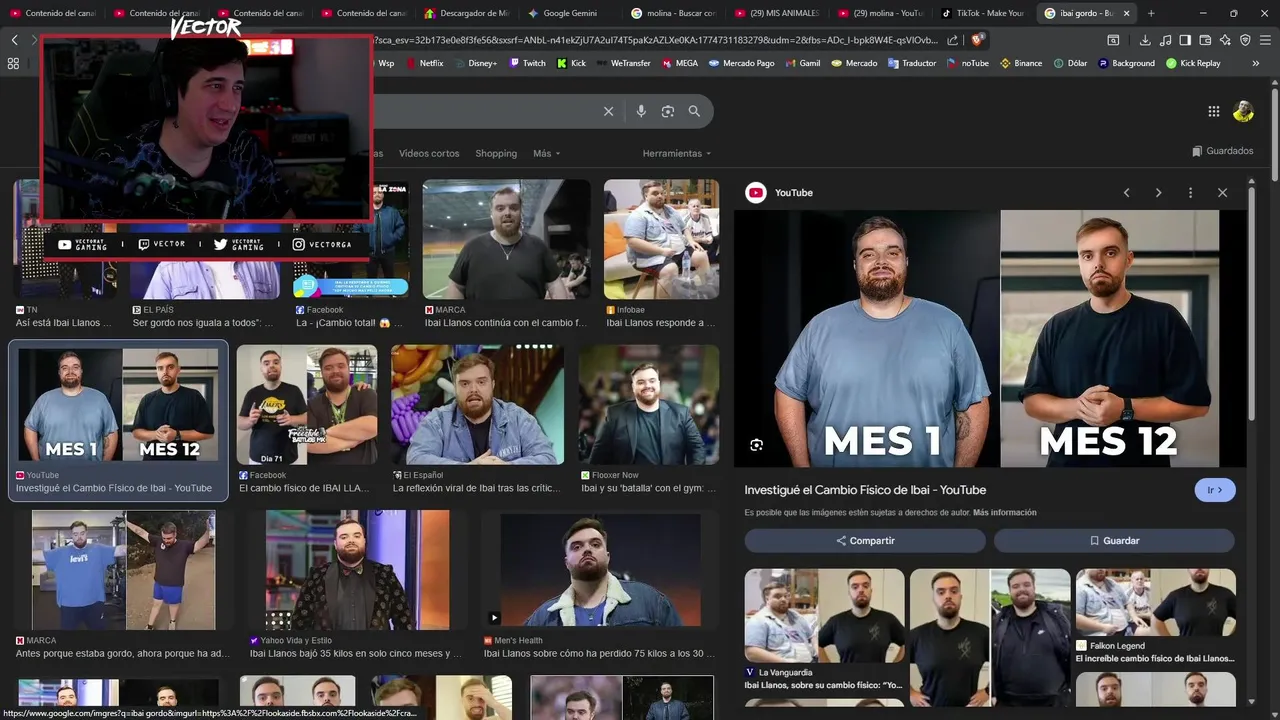1280x720 pixels.
Task: Open 'Investigué el Cambio Físico de Ibai' title link
Action: 865,490
